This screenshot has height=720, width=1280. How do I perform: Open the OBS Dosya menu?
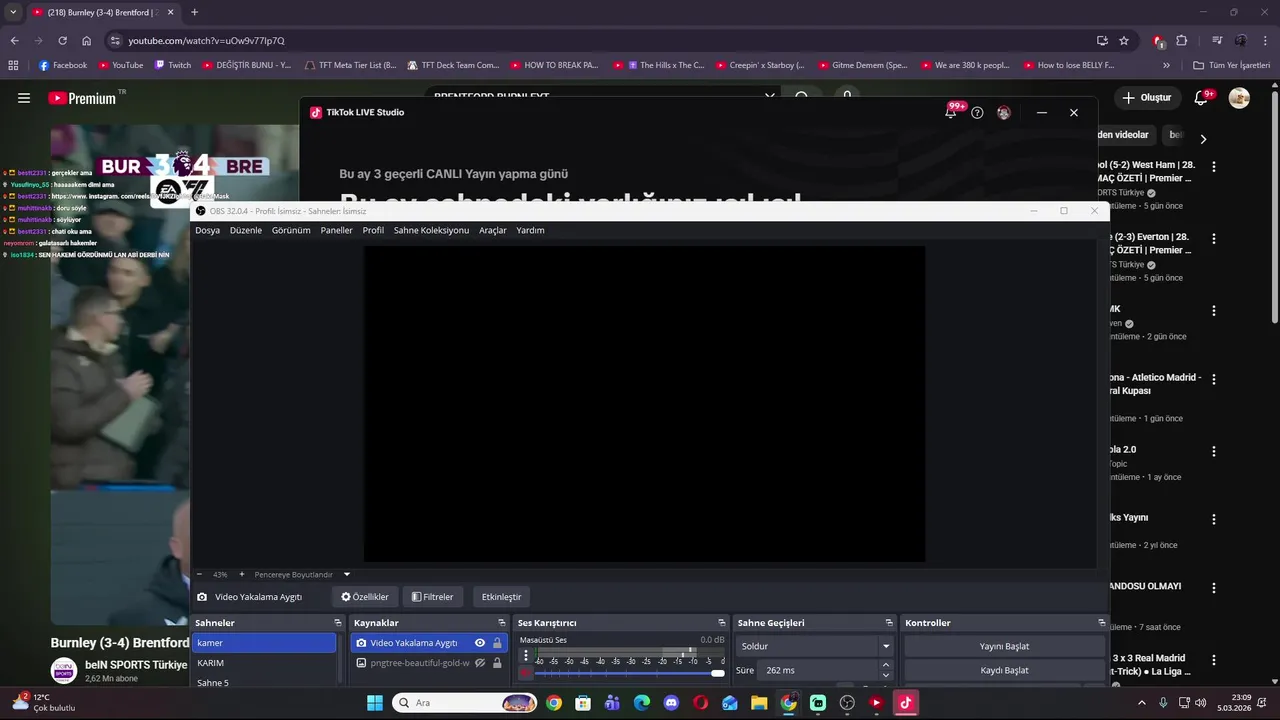coord(207,230)
